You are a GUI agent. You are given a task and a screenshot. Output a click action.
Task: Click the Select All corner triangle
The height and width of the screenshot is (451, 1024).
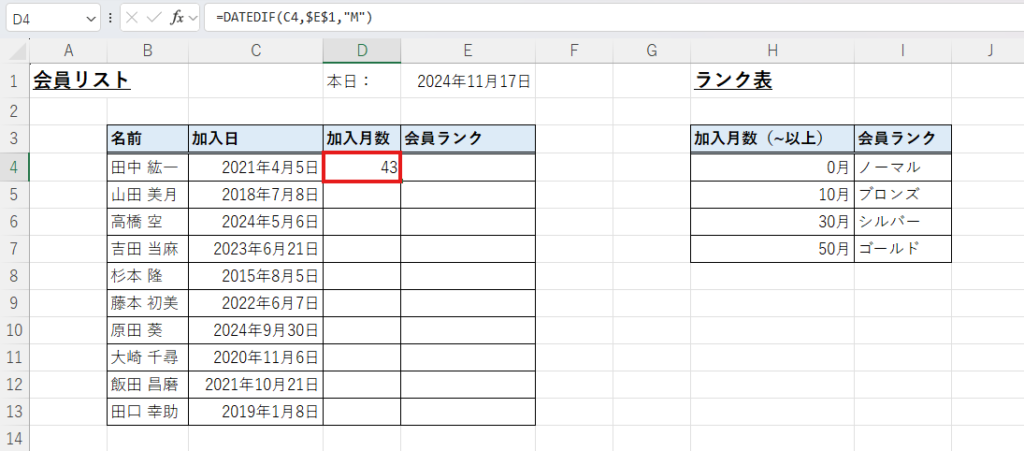pyautogui.click(x=15, y=51)
